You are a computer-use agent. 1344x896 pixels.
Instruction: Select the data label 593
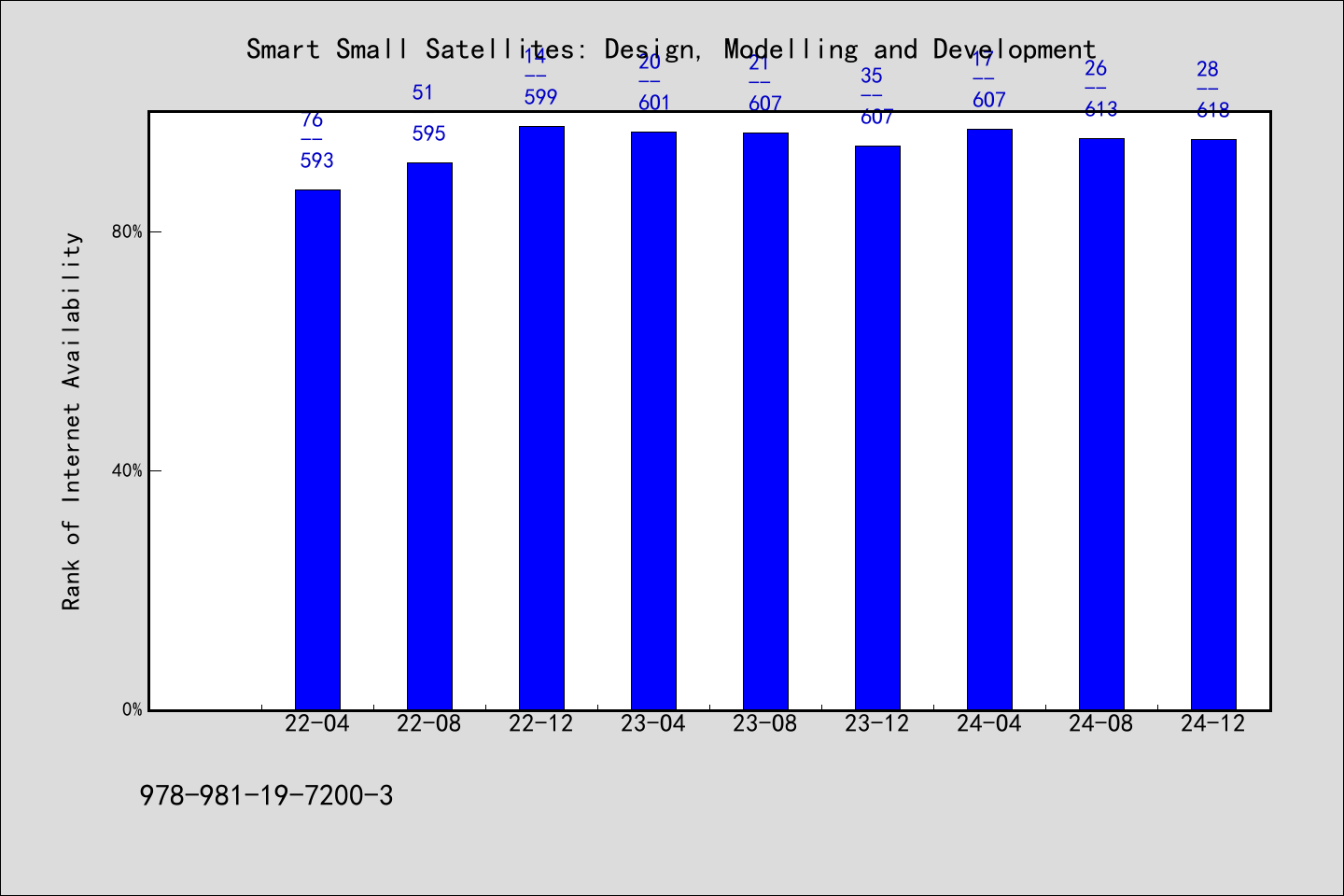(x=317, y=161)
